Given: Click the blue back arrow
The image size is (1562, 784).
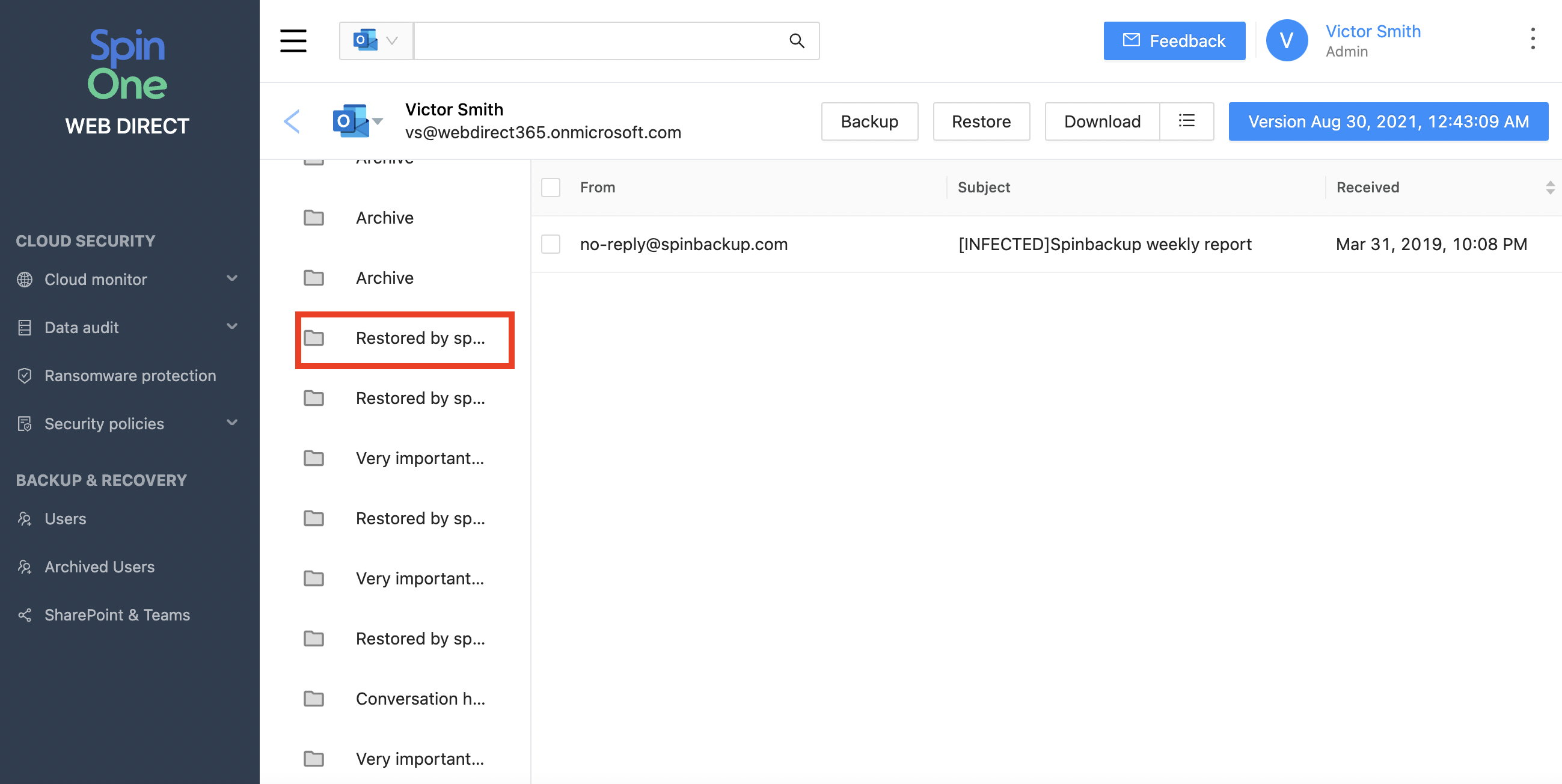Looking at the screenshot, I should [292, 121].
